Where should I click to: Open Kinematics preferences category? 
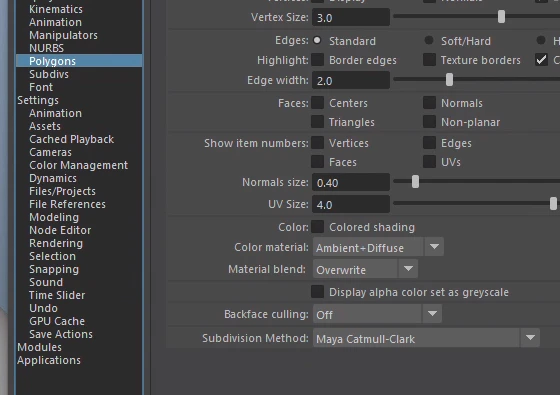click(x=56, y=9)
